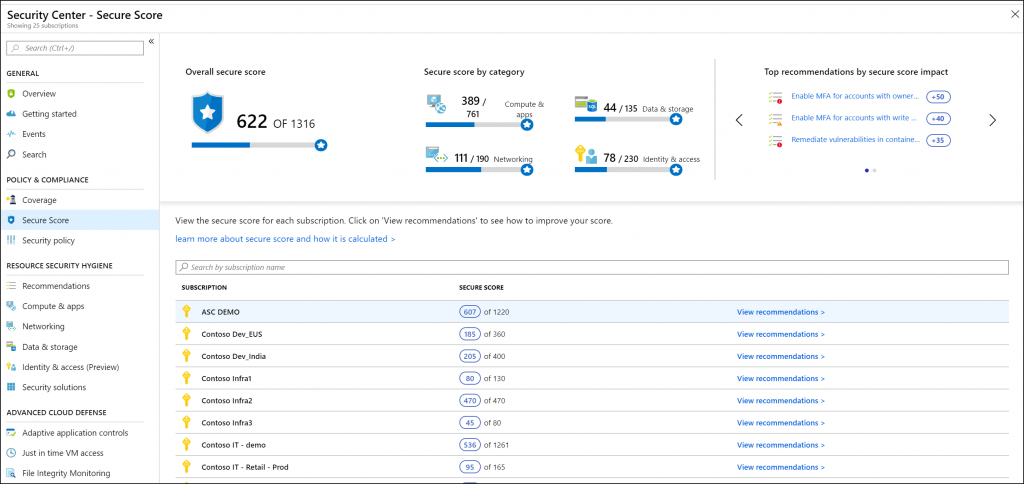1024x484 pixels.
Task: Click the key icon beside Contoso IT - demo
Action: 186,445
